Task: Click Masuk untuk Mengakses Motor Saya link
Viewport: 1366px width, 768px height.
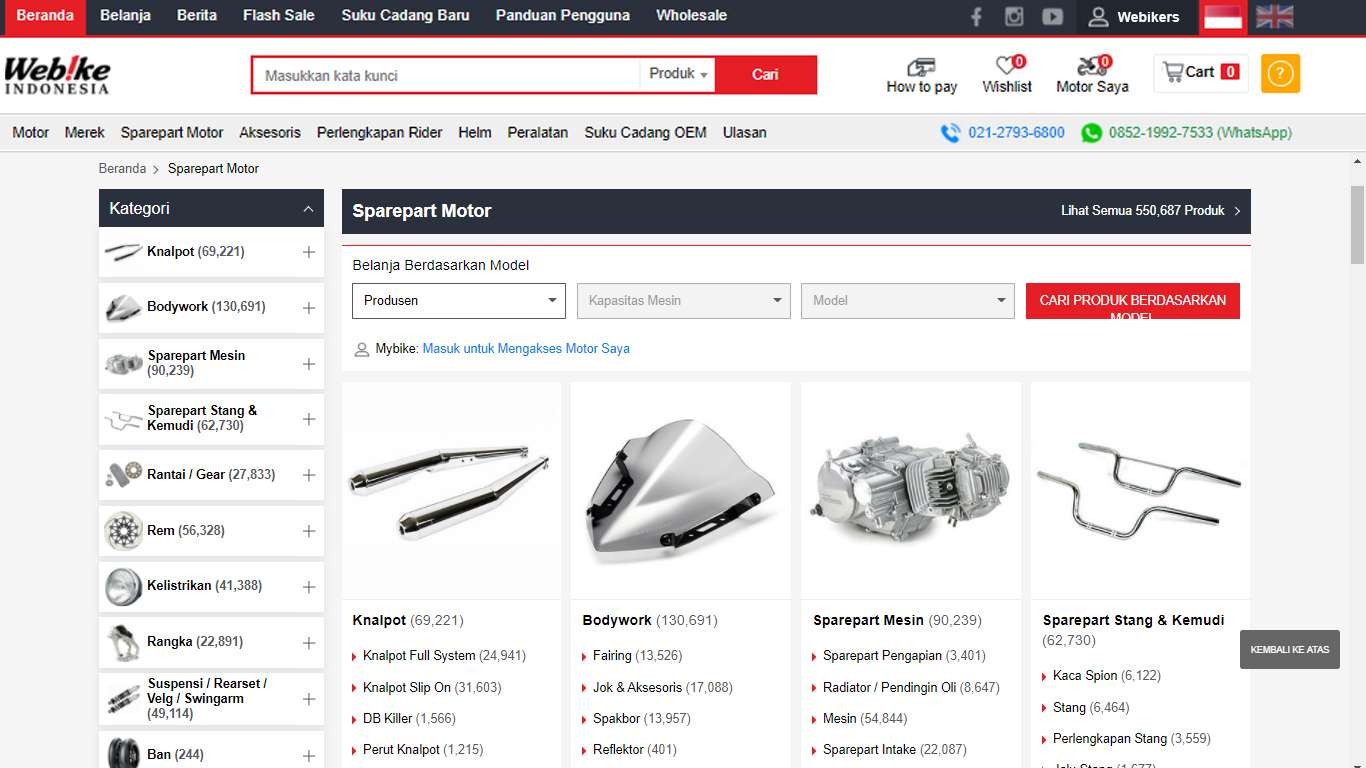Action: pyautogui.click(x=526, y=349)
